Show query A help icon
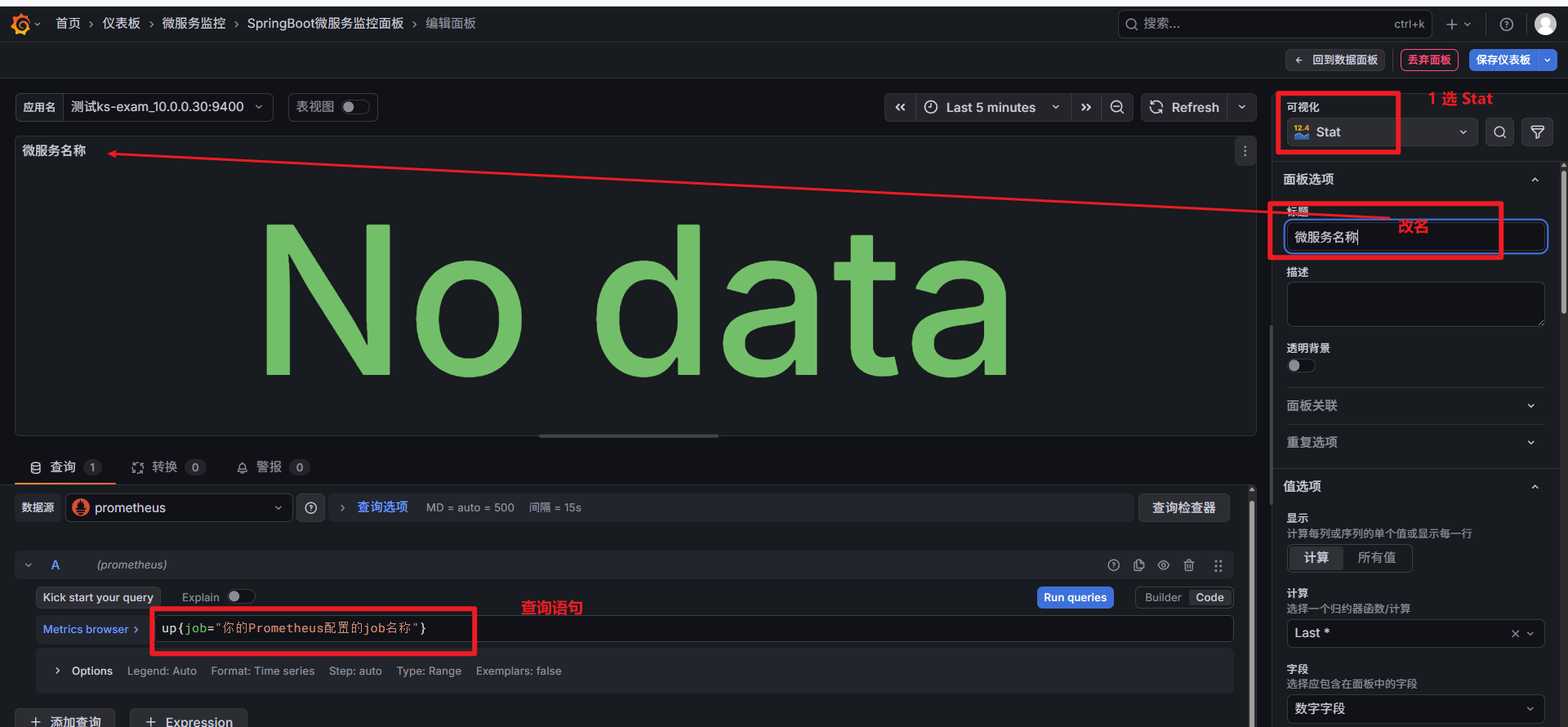This screenshot has width=1568, height=727. (x=1113, y=565)
